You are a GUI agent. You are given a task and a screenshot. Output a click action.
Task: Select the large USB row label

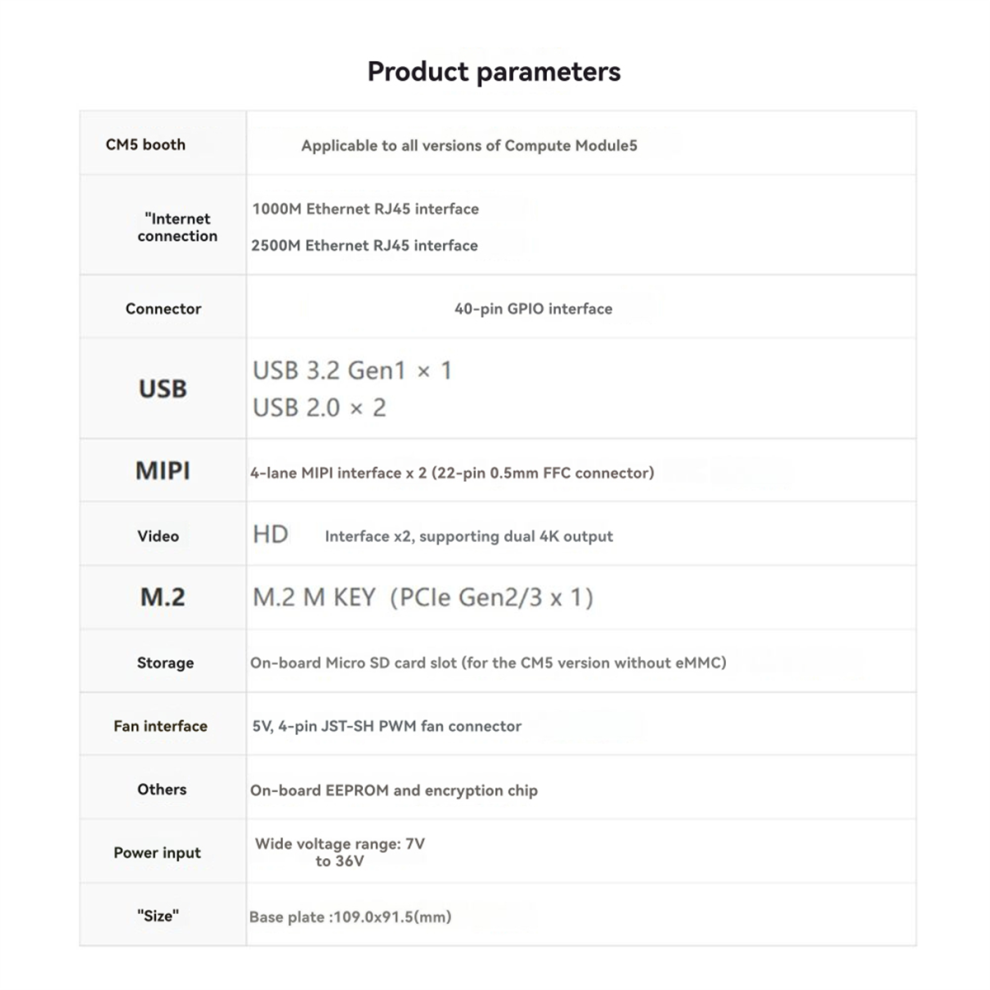pos(163,389)
